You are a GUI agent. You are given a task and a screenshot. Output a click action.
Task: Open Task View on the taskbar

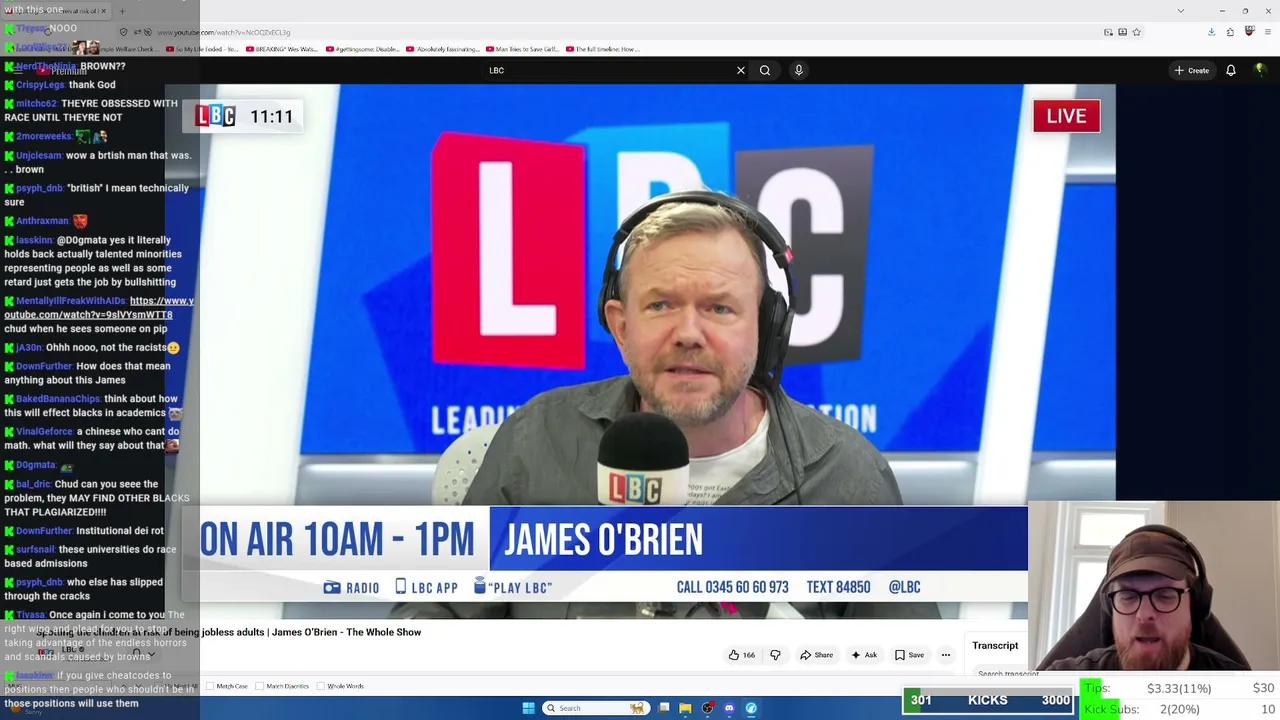pos(663,708)
